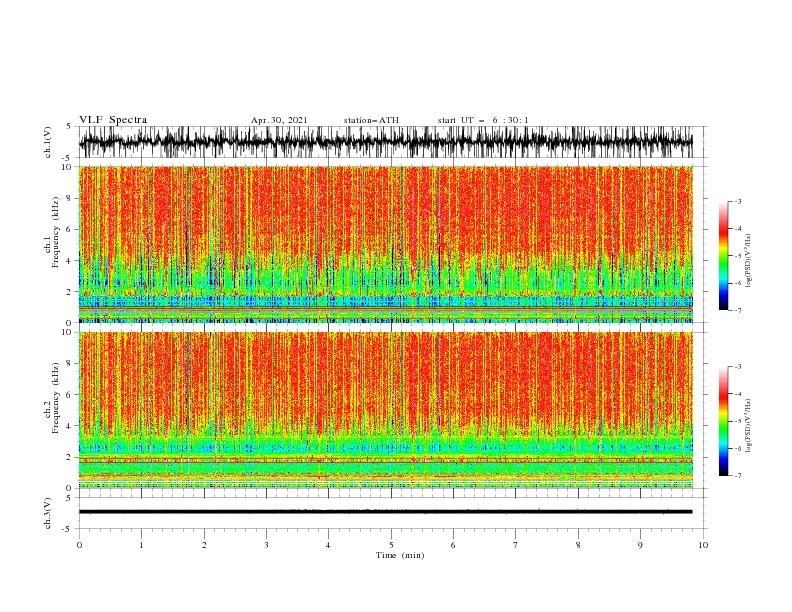This screenshot has height=612, width=792.
Task: Click the 'start UT = 6:30:1' label
Action: 483,120
